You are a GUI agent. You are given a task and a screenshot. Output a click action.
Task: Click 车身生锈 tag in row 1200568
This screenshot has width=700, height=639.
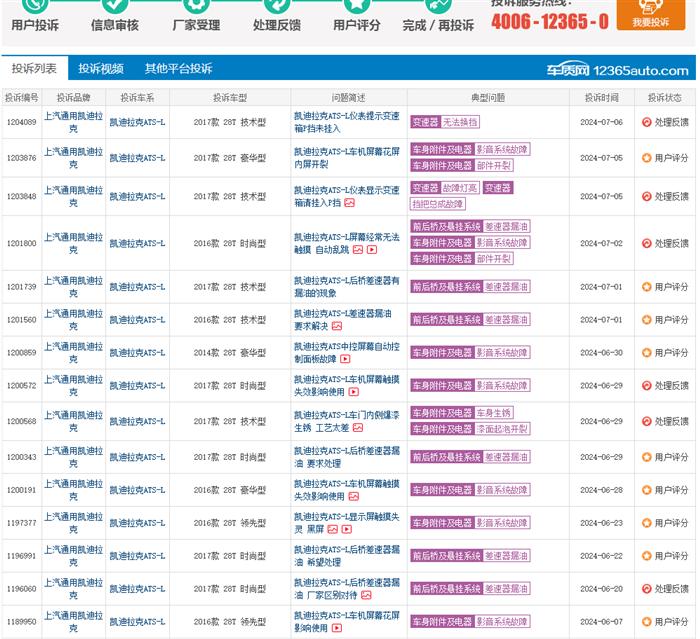click(494, 413)
